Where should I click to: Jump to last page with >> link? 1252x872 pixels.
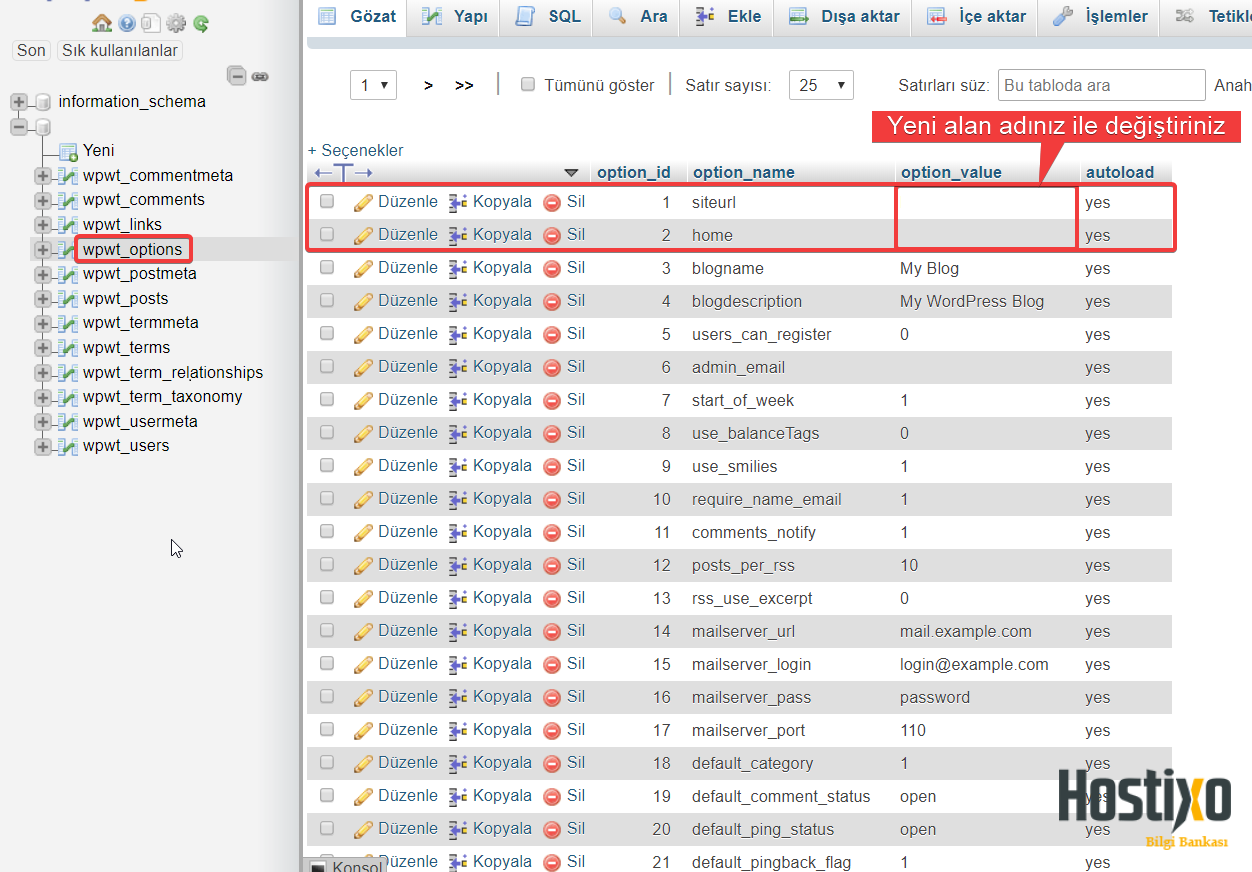coord(464,86)
